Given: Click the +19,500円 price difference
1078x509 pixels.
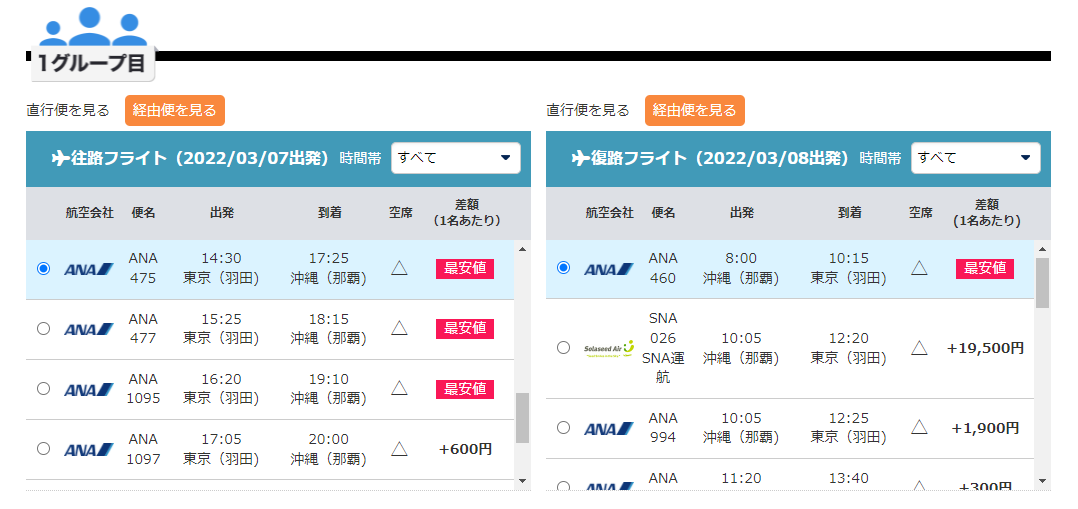Looking at the screenshot, I should point(985,348).
